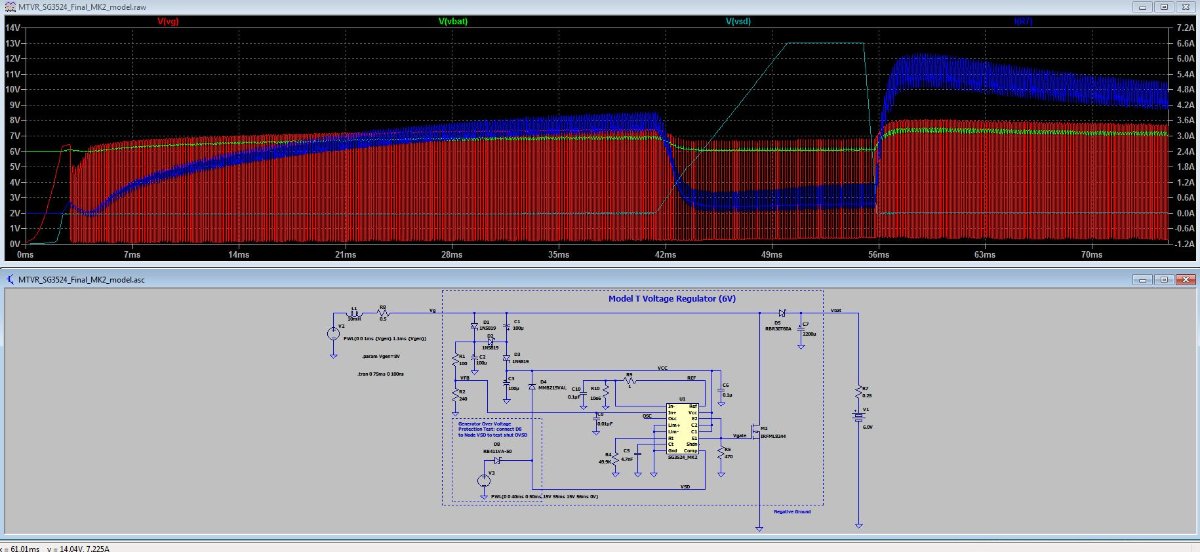Select the V(vbat) trace label
The width and height of the screenshot is (1200, 552).
[455, 21]
